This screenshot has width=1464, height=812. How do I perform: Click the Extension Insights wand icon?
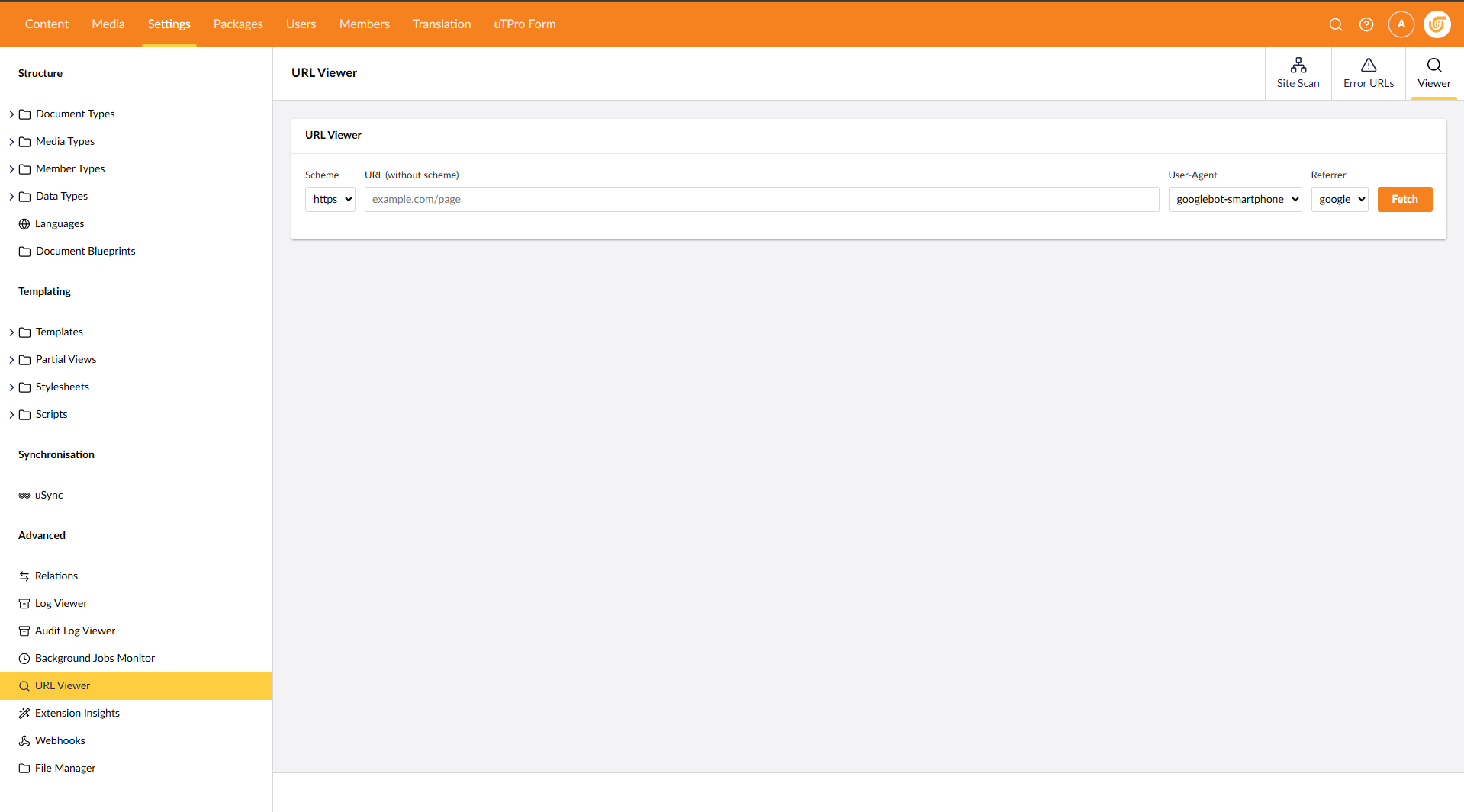pos(24,714)
